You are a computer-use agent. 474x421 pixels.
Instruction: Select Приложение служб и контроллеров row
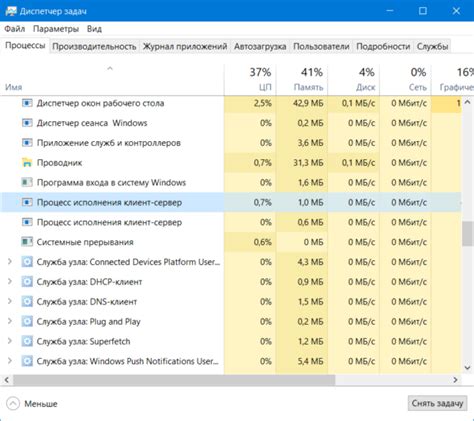coord(231,143)
